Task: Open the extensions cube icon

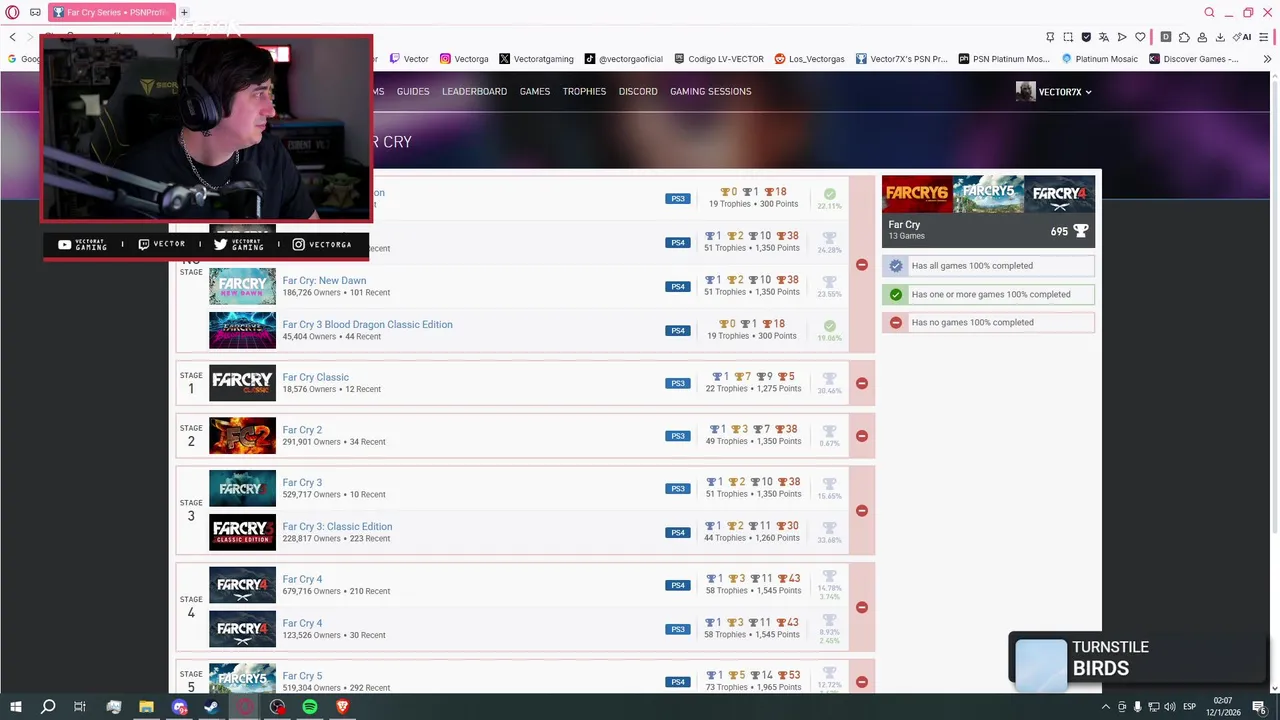Action: tap(1184, 37)
